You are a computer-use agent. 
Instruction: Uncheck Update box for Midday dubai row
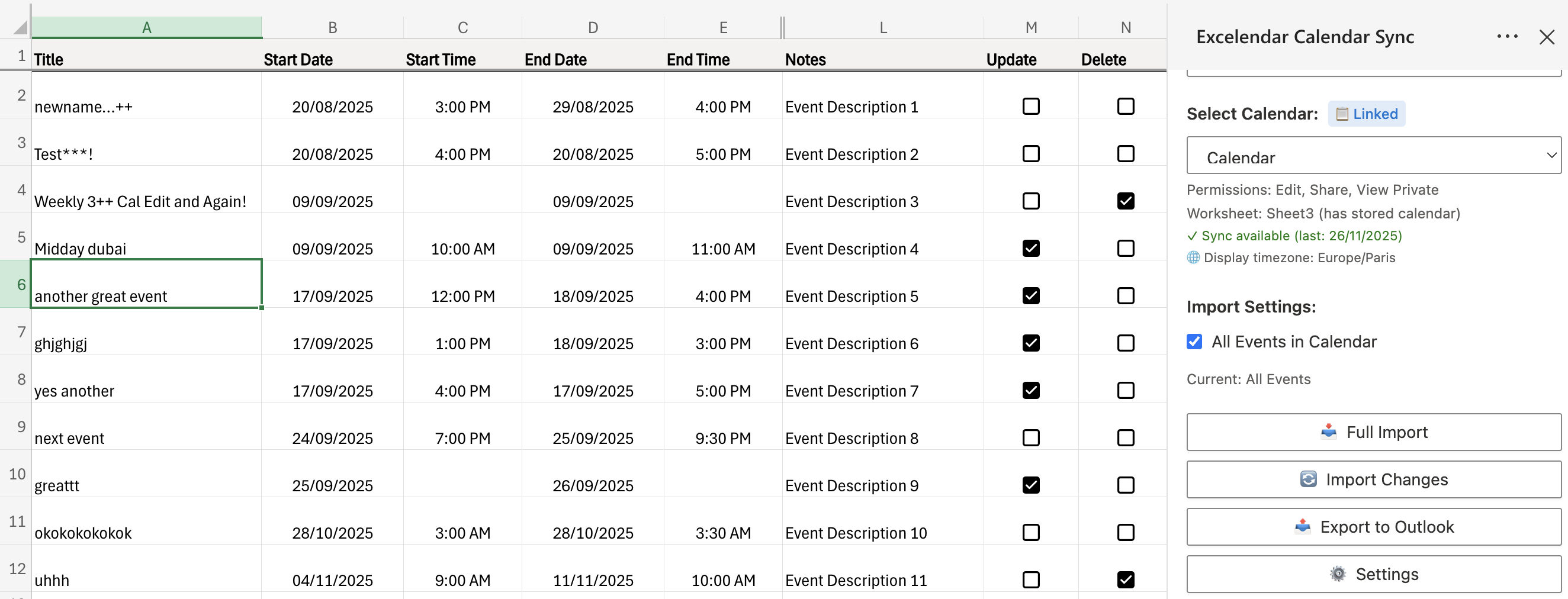pos(1030,249)
